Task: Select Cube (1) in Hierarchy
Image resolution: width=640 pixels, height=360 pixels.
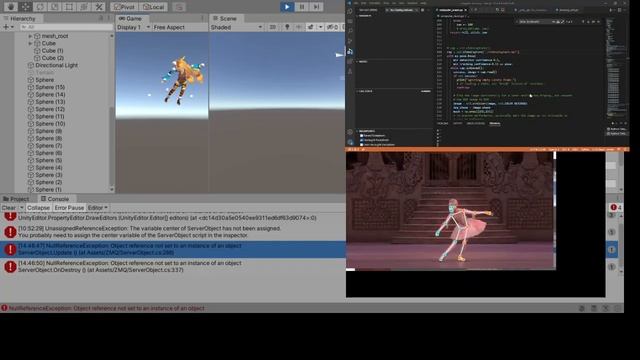Action: (53, 51)
